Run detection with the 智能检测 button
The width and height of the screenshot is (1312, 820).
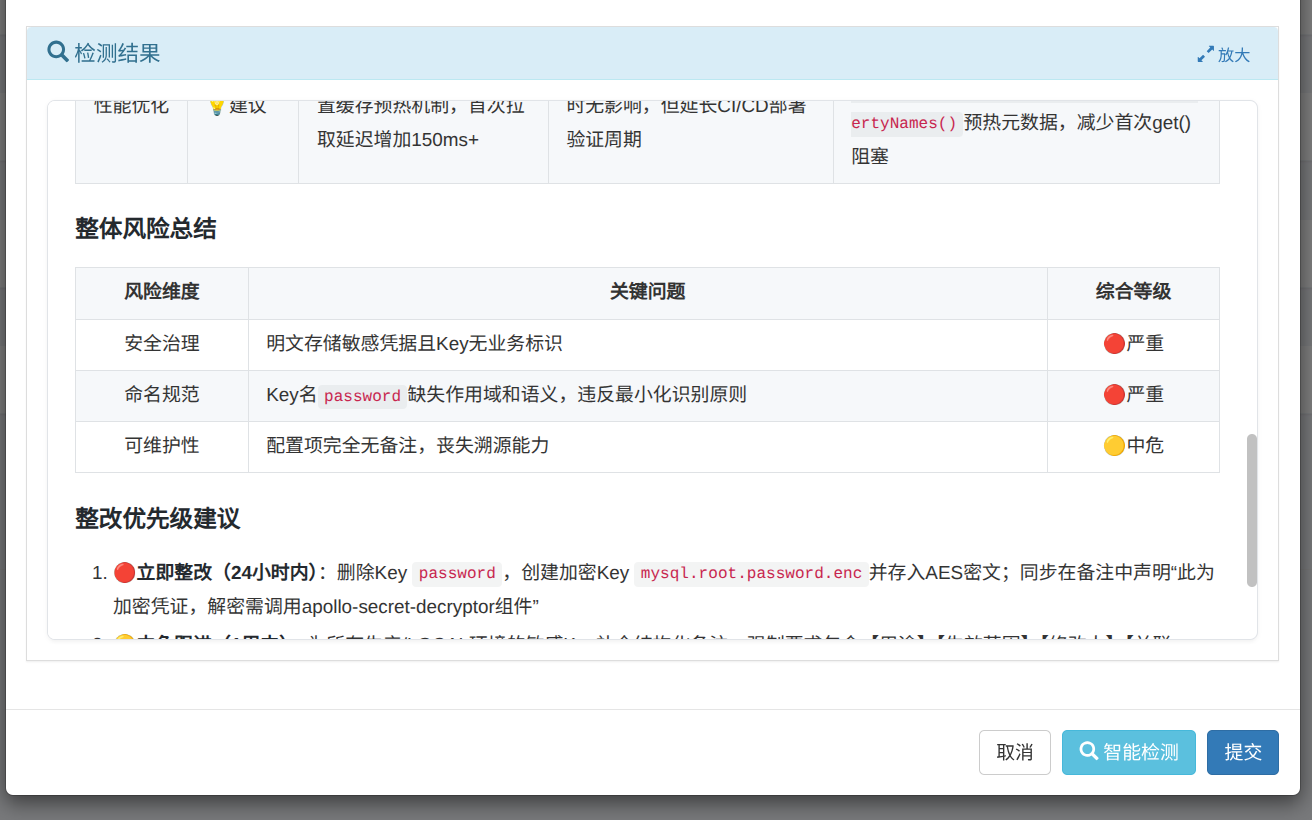[1128, 752]
